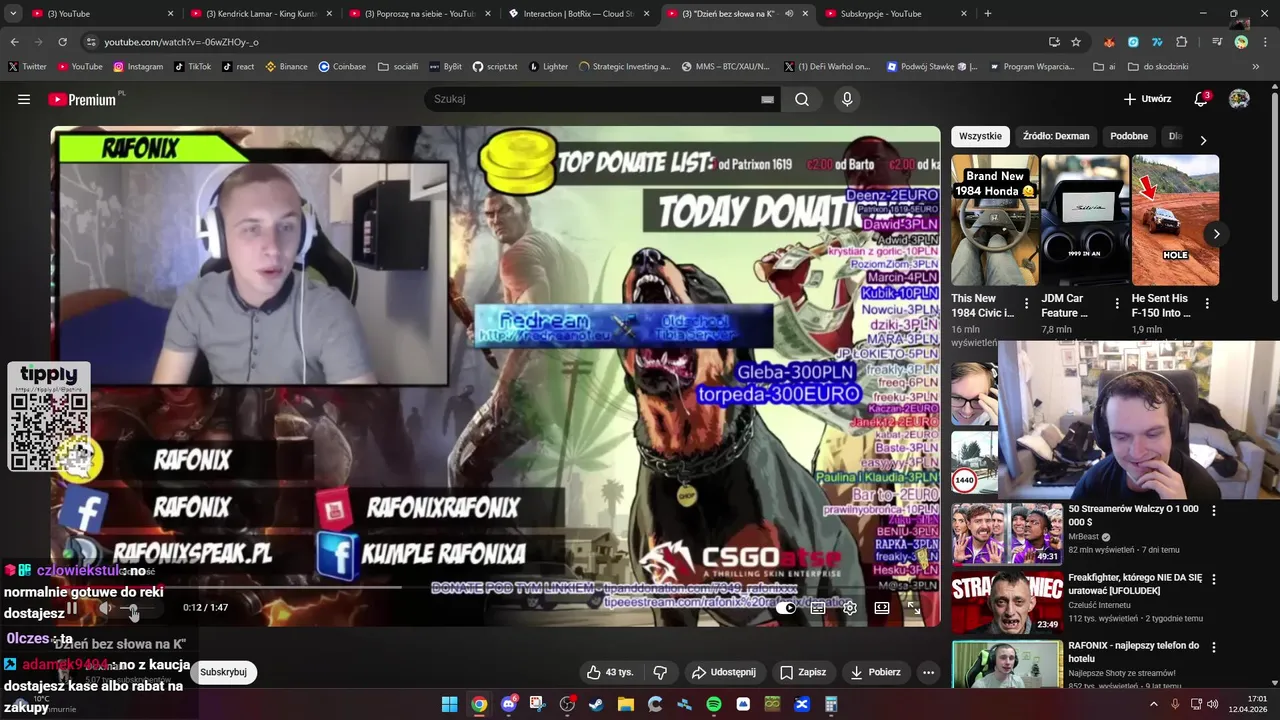The width and height of the screenshot is (1280, 720).
Task: Select the Podobne filter chip
Action: click(1129, 136)
